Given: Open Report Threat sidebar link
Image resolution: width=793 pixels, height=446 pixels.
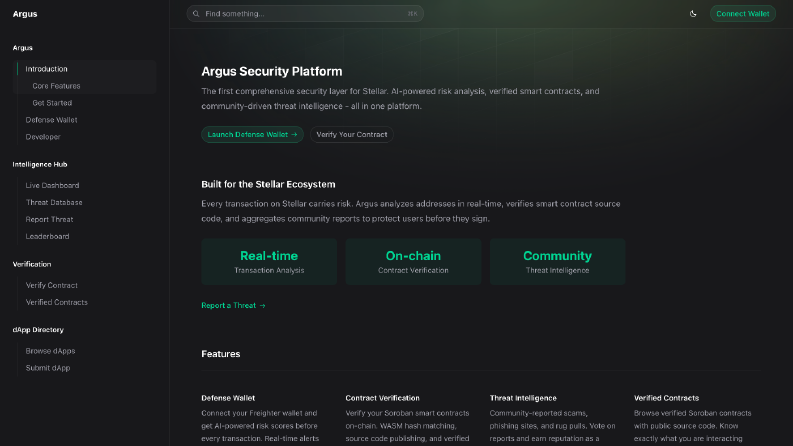Looking at the screenshot, I should coord(50,219).
